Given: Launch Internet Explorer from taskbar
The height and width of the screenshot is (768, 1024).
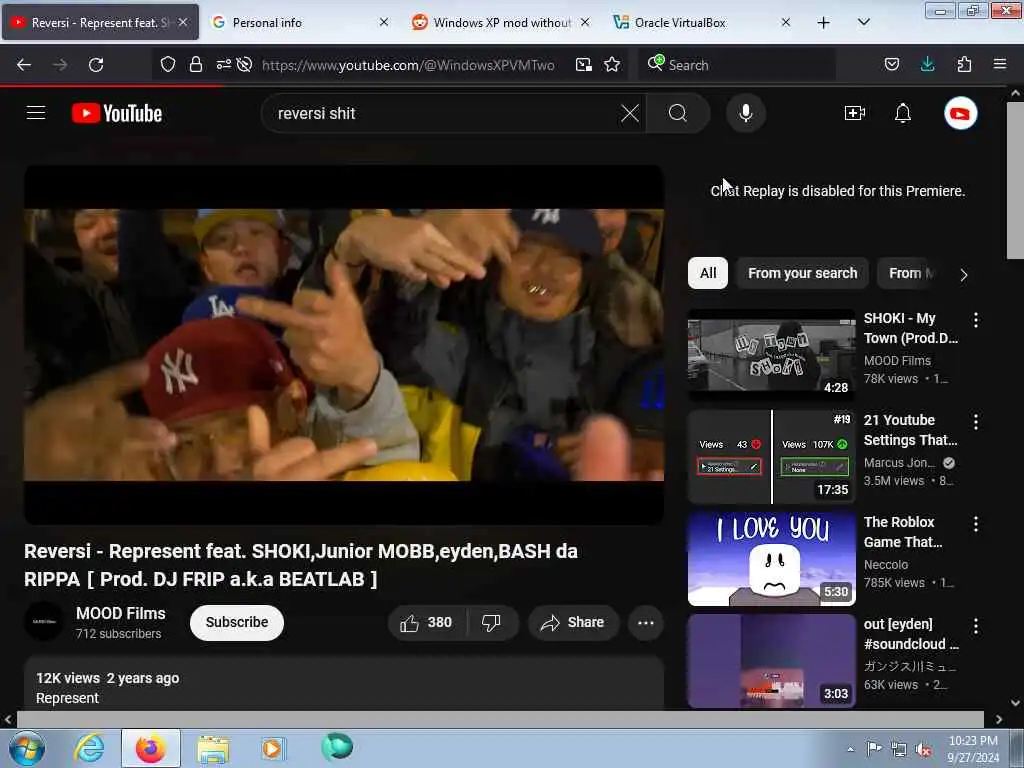Looking at the screenshot, I should [x=89, y=748].
